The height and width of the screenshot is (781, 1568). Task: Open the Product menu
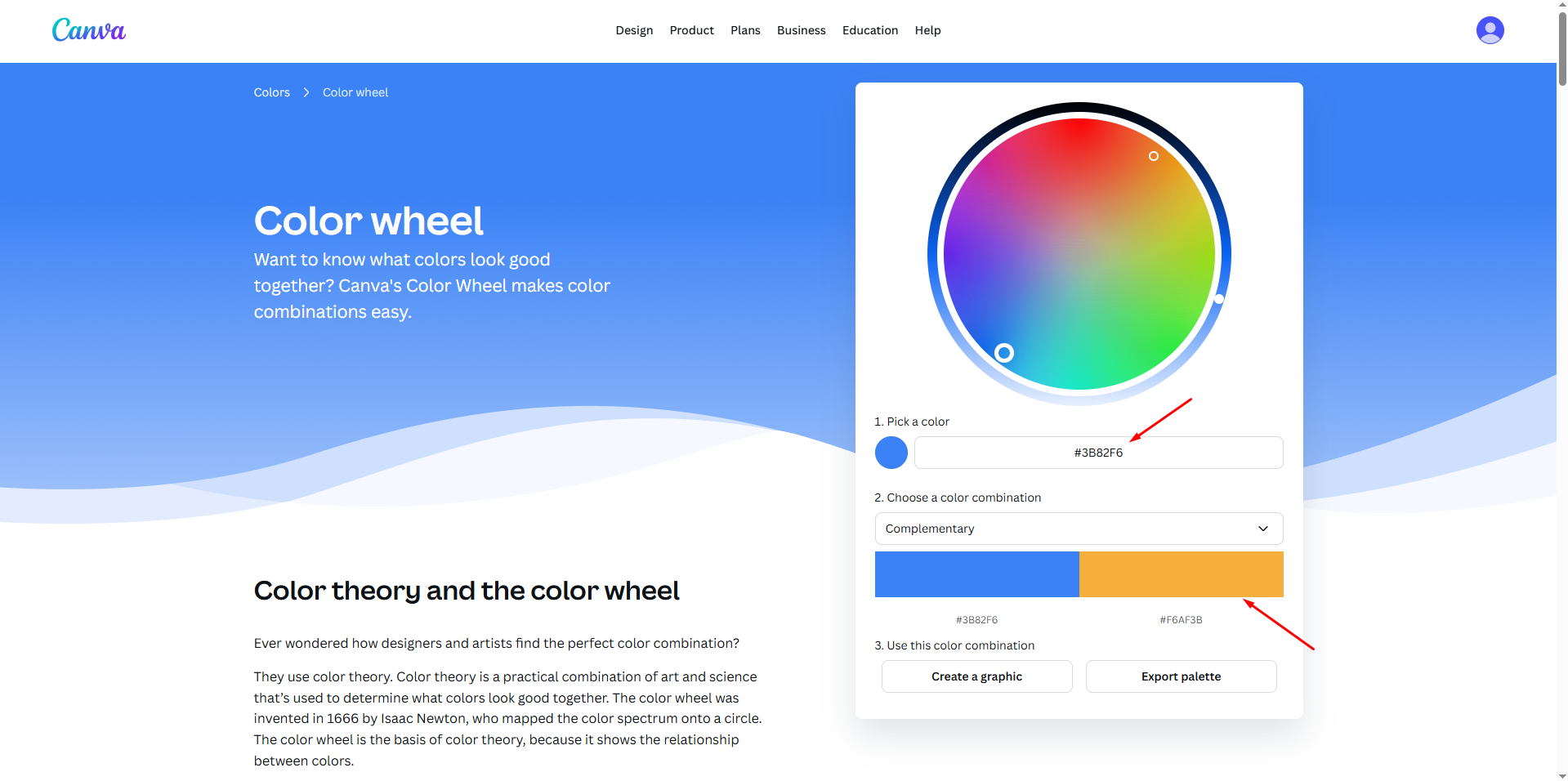click(691, 30)
